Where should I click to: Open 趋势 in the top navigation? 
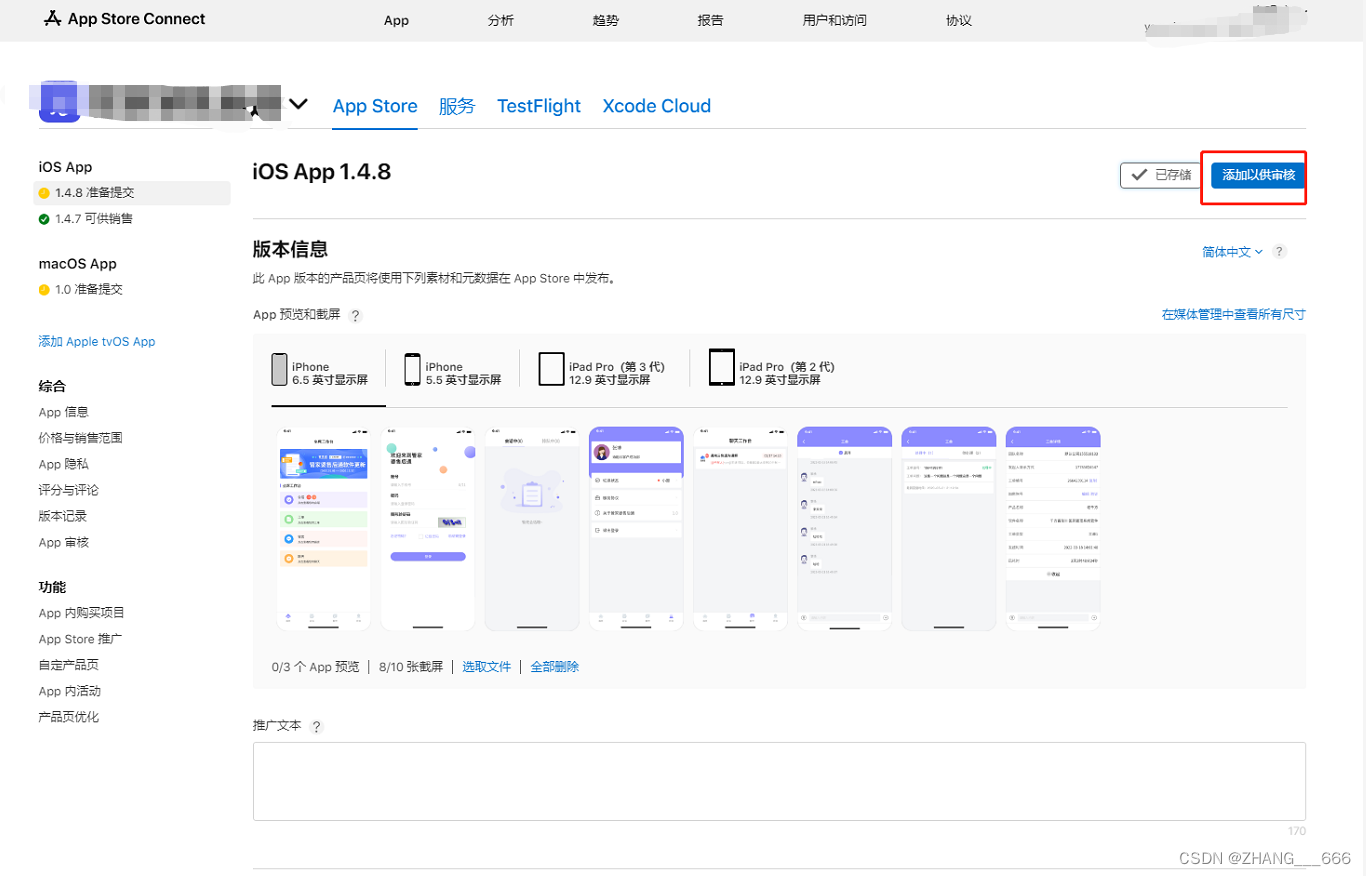[605, 20]
